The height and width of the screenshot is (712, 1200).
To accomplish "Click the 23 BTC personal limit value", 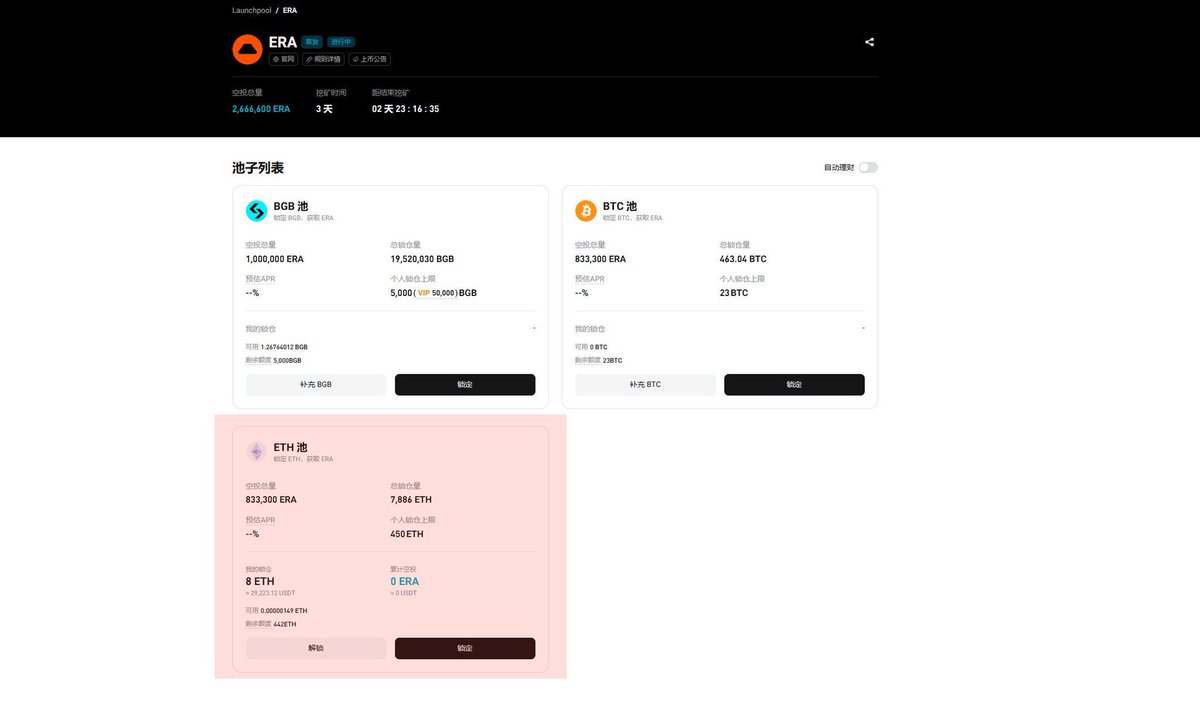I will [734, 293].
